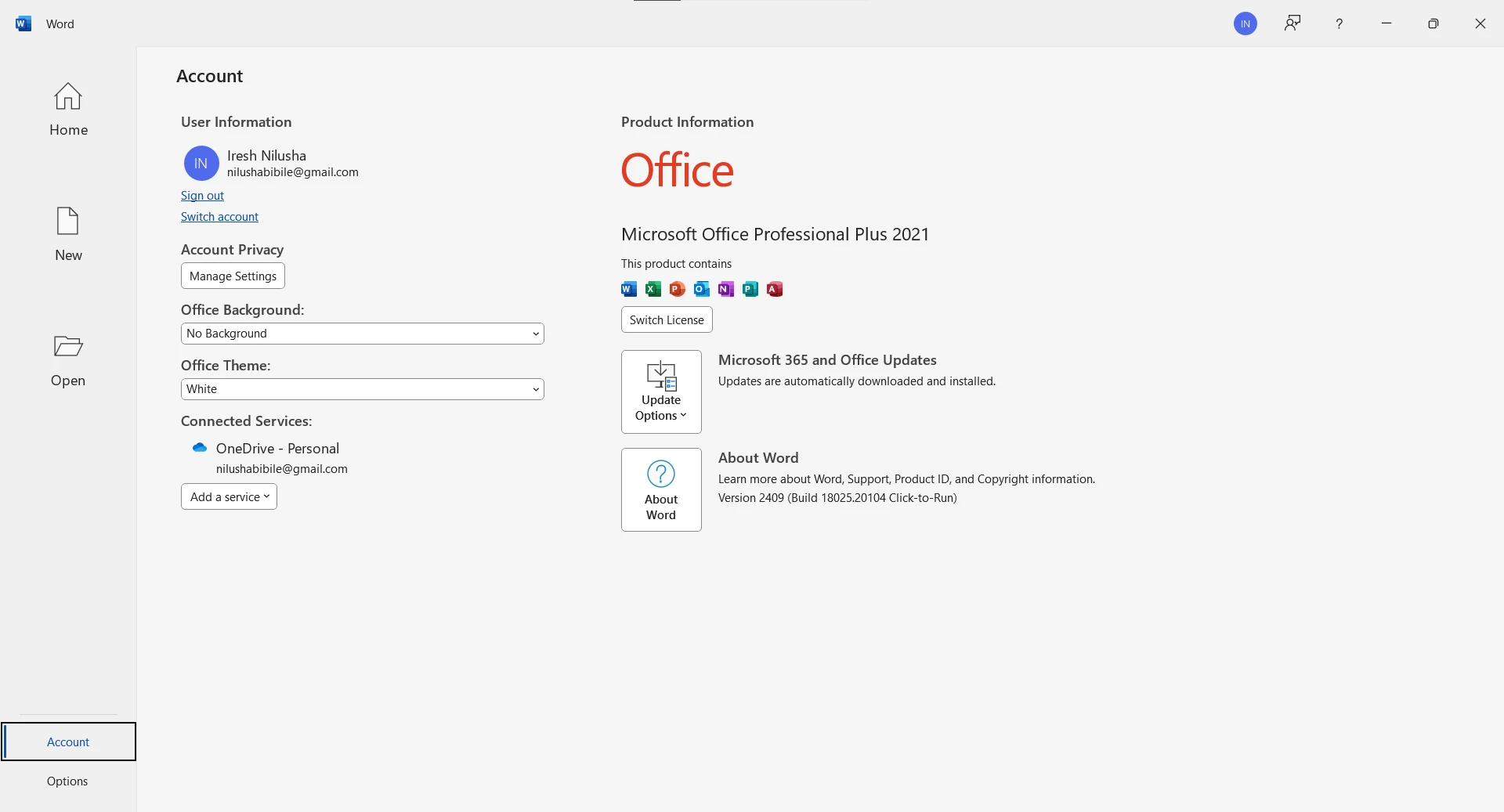Click the Sign out link
Screen dimensions: 1504x812
pos(202,196)
